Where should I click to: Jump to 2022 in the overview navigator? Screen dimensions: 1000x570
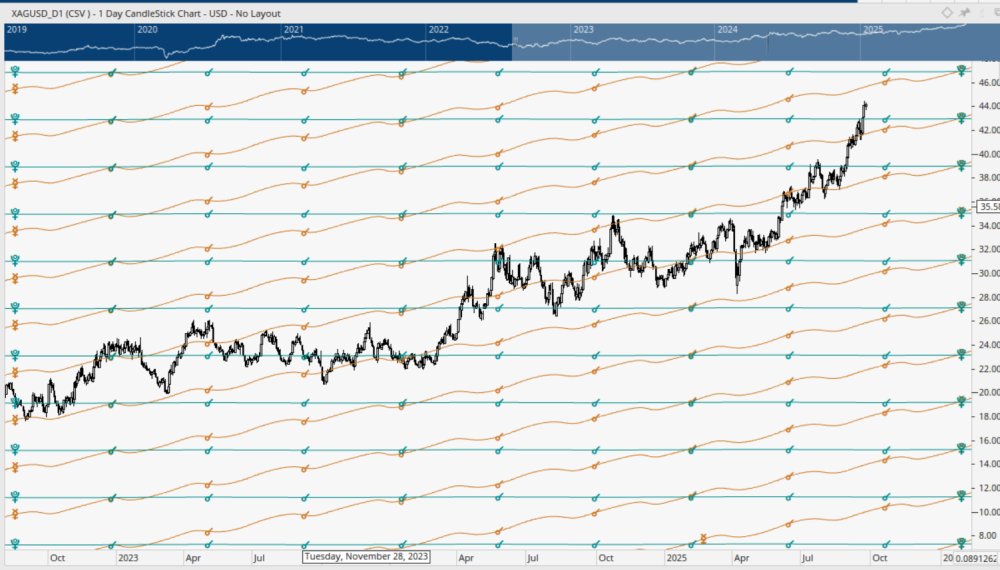click(x=438, y=31)
